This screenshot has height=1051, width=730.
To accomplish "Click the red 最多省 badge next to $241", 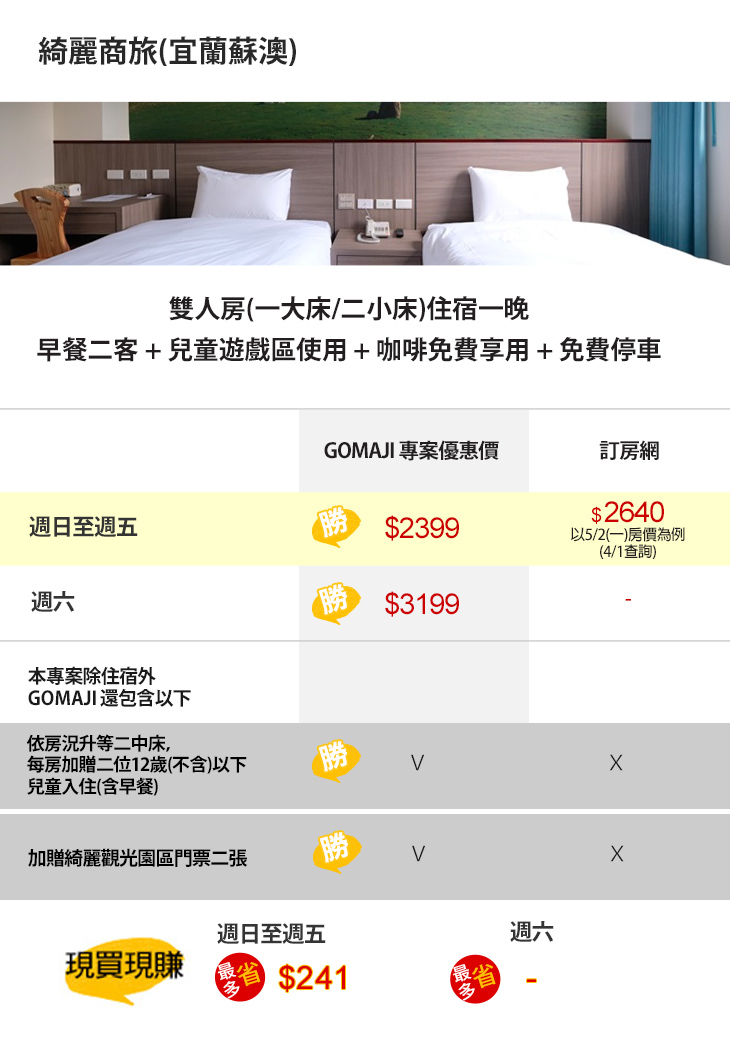I will click(x=239, y=978).
